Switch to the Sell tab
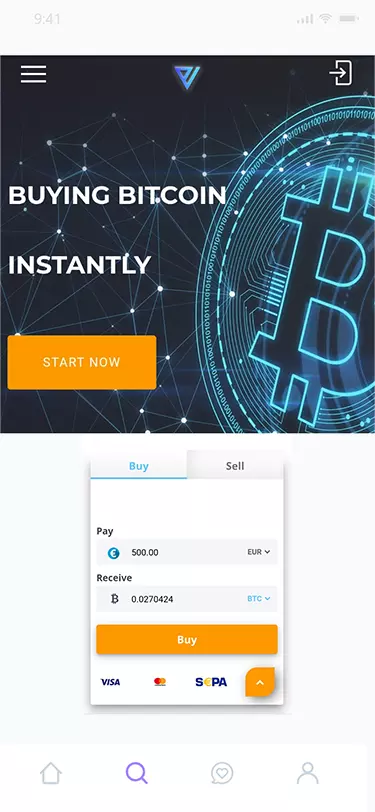The image size is (375, 812). [235, 466]
